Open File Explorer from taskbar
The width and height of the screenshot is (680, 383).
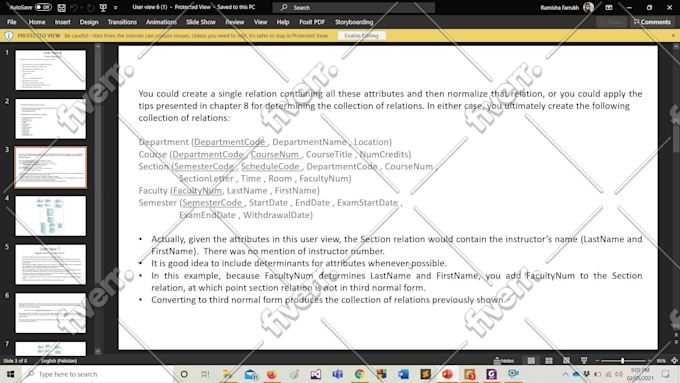click(x=228, y=374)
